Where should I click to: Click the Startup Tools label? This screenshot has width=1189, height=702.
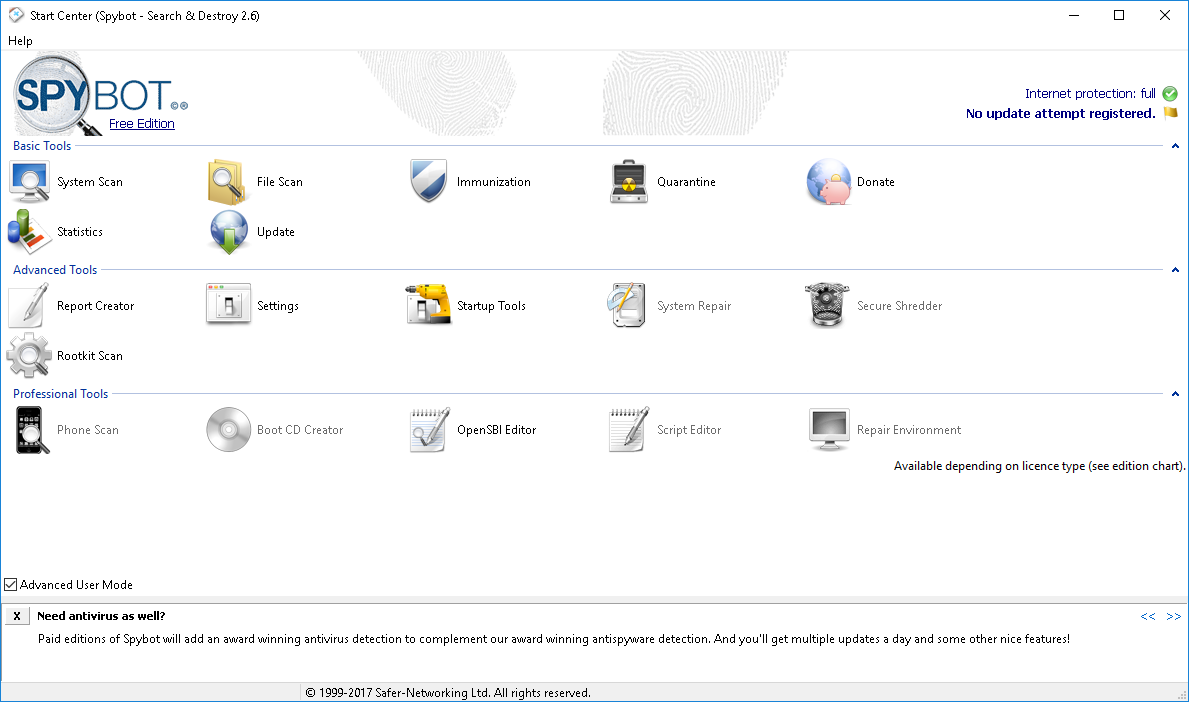click(491, 306)
